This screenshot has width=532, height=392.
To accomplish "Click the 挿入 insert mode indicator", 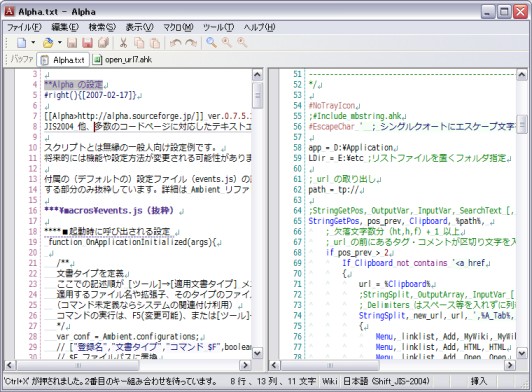I will tap(478, 381).
